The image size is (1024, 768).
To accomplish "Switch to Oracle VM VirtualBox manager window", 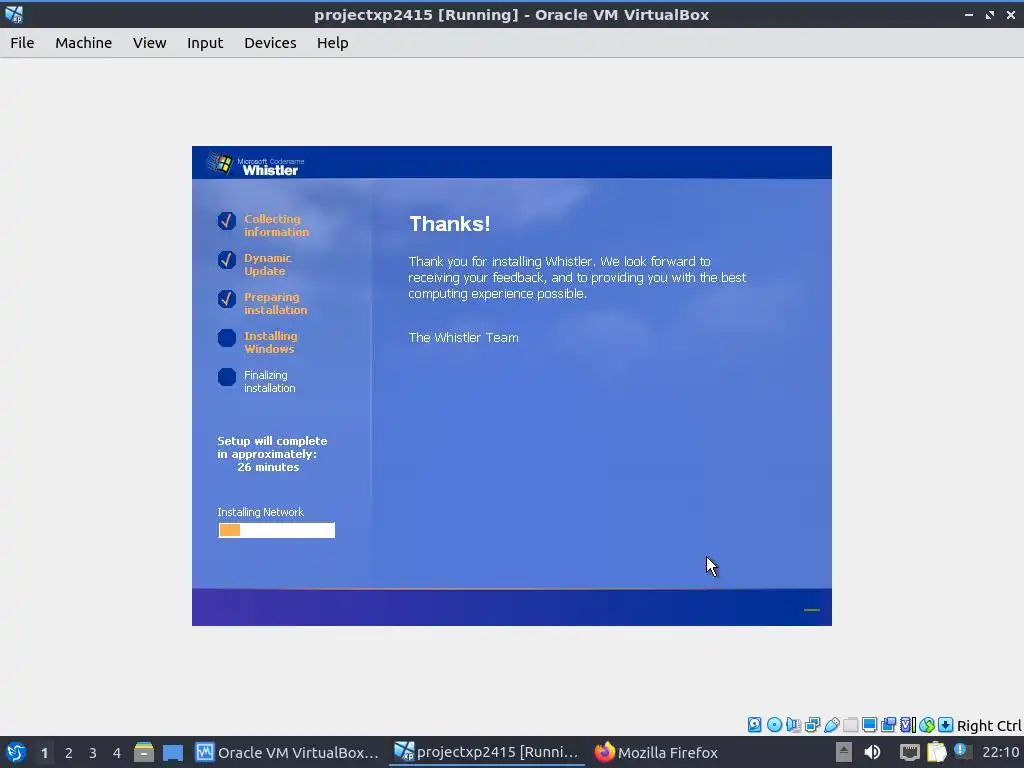I will [287, 752].
